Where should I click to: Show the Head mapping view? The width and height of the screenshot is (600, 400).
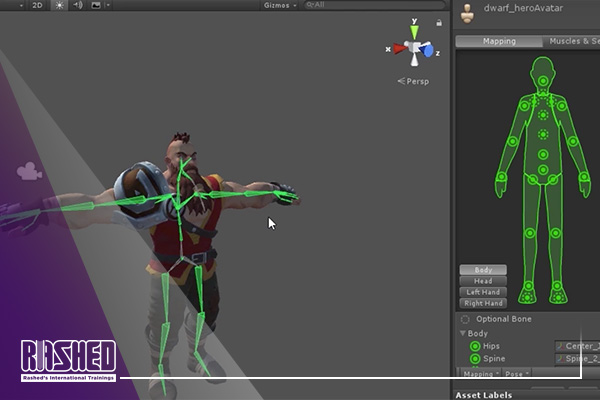click(483, 281)
